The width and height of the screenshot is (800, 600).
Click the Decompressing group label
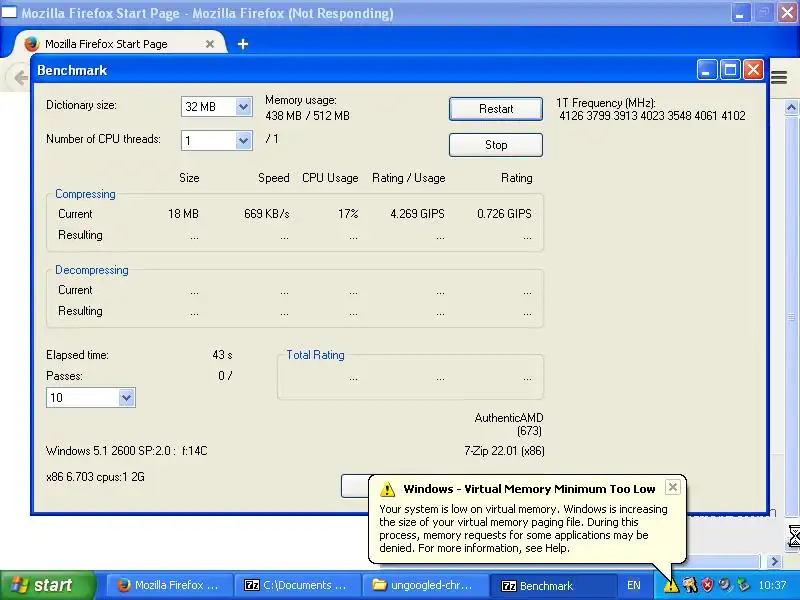tap(92, 270)
